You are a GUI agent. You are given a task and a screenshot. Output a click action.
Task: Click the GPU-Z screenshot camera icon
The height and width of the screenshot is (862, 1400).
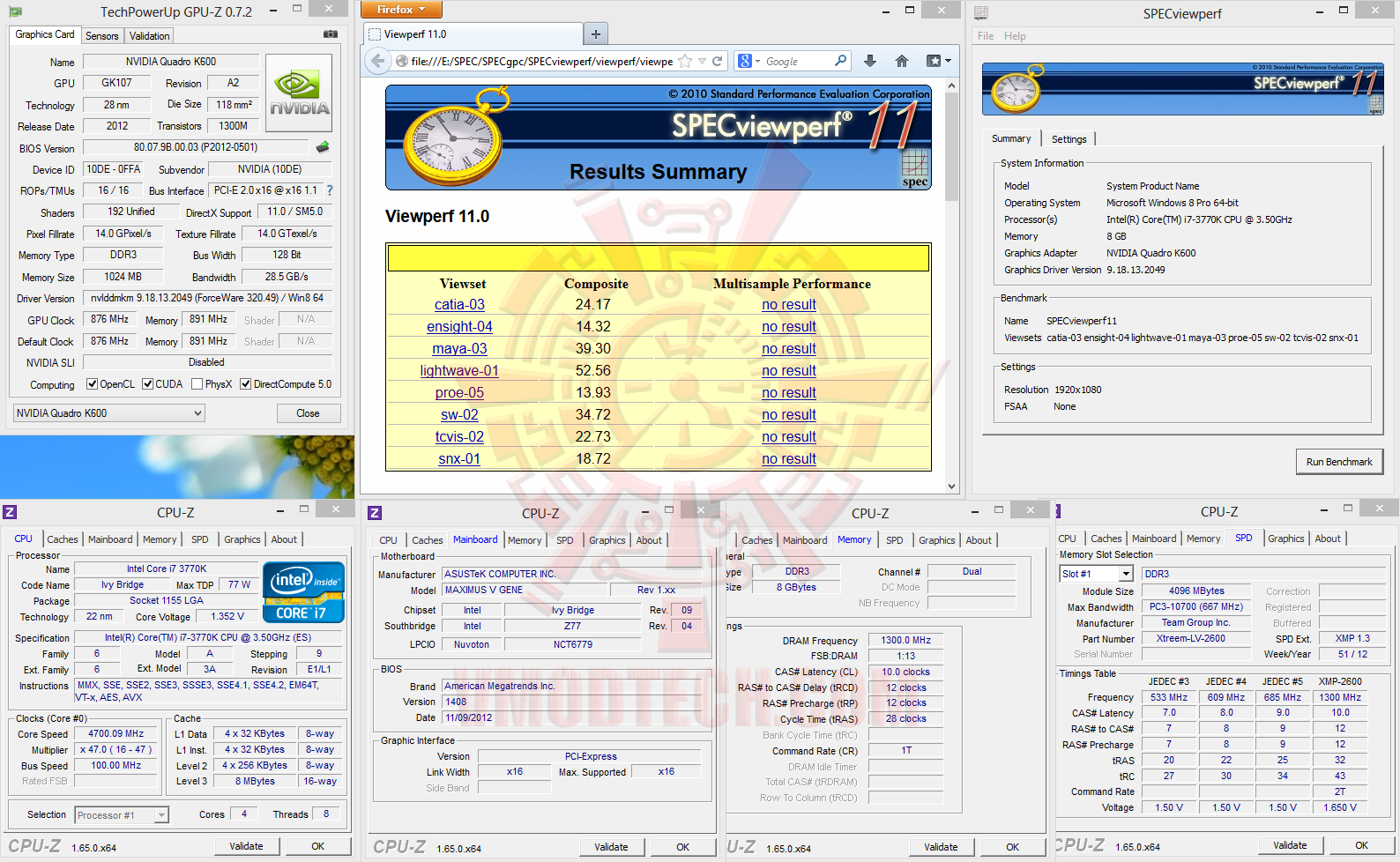(331, 34)
